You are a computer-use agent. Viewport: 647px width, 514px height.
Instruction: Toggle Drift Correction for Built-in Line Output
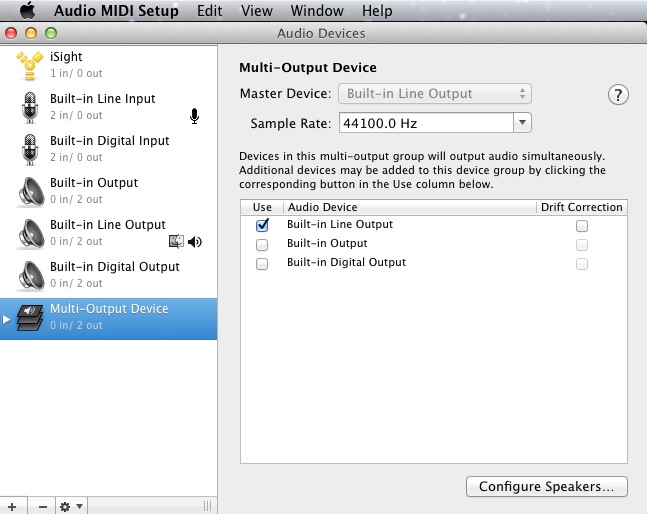click(582, 226)
